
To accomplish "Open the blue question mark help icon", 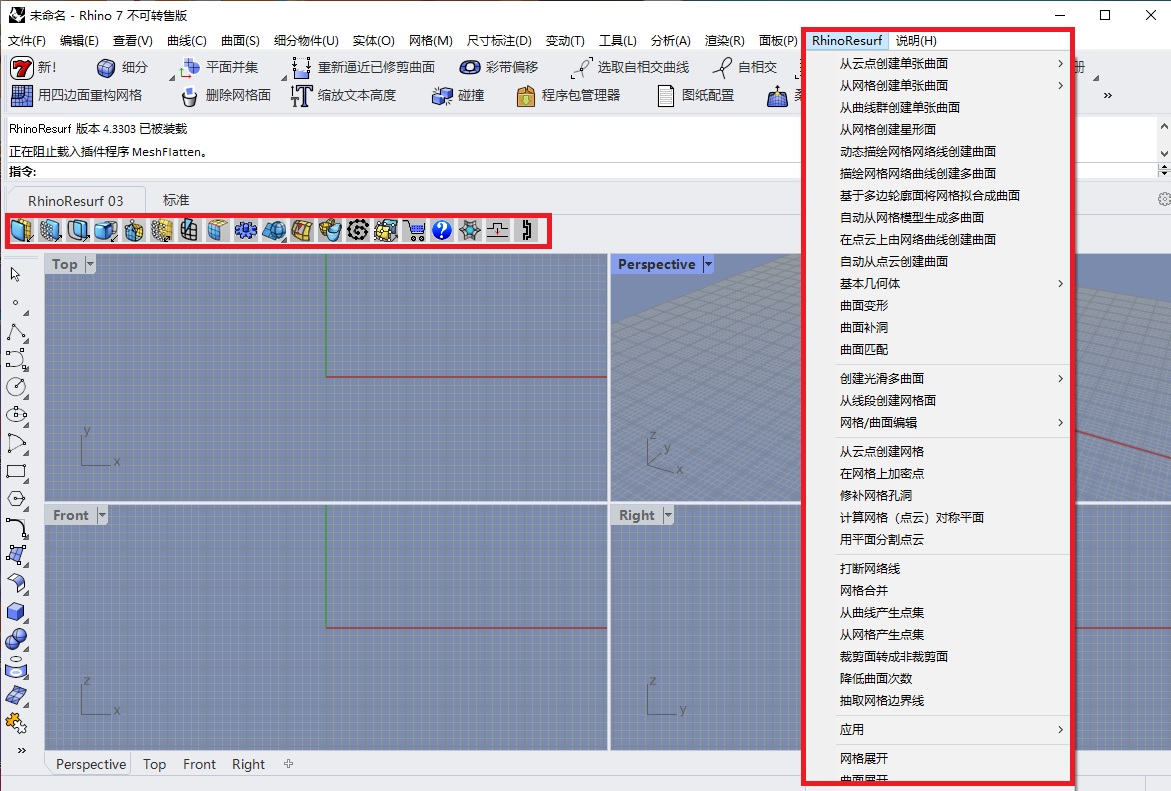I will pos(442,231).
